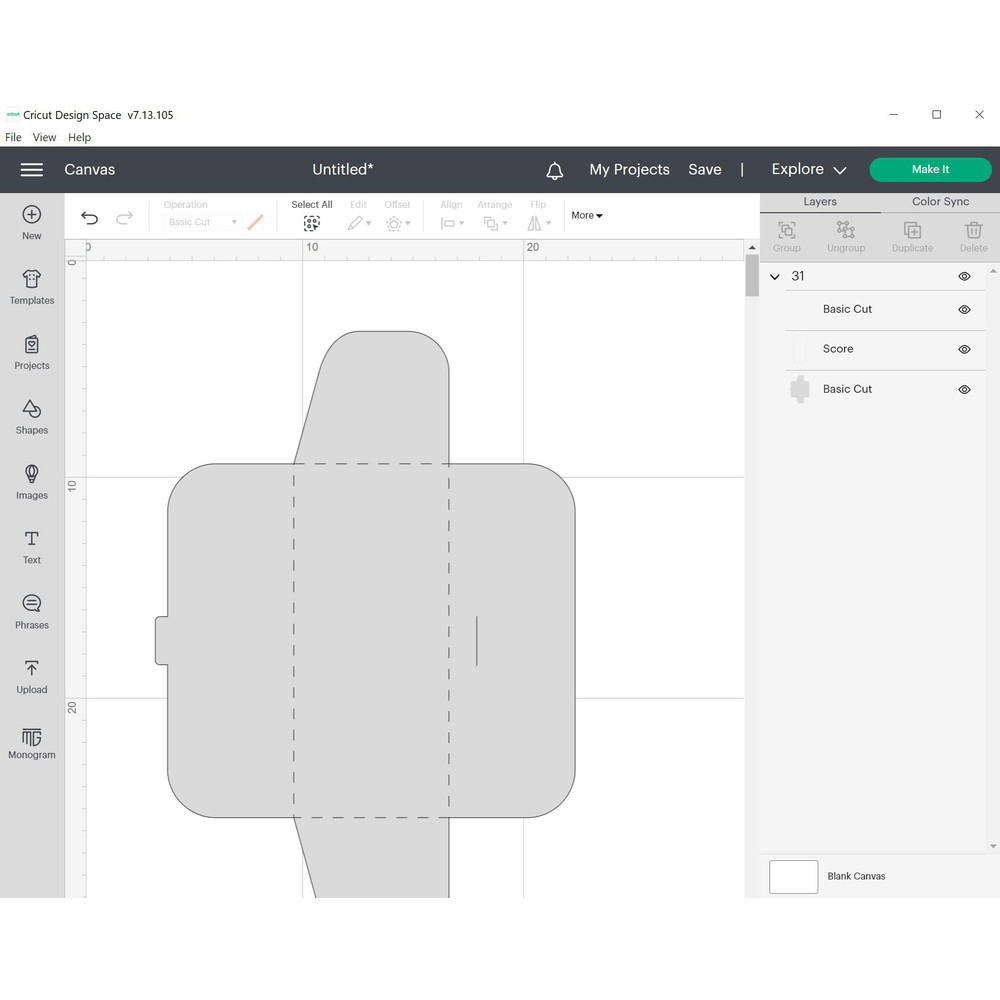
Task: Open the Monogram tool
Action: pyautogui.click(x=32, y=737)
